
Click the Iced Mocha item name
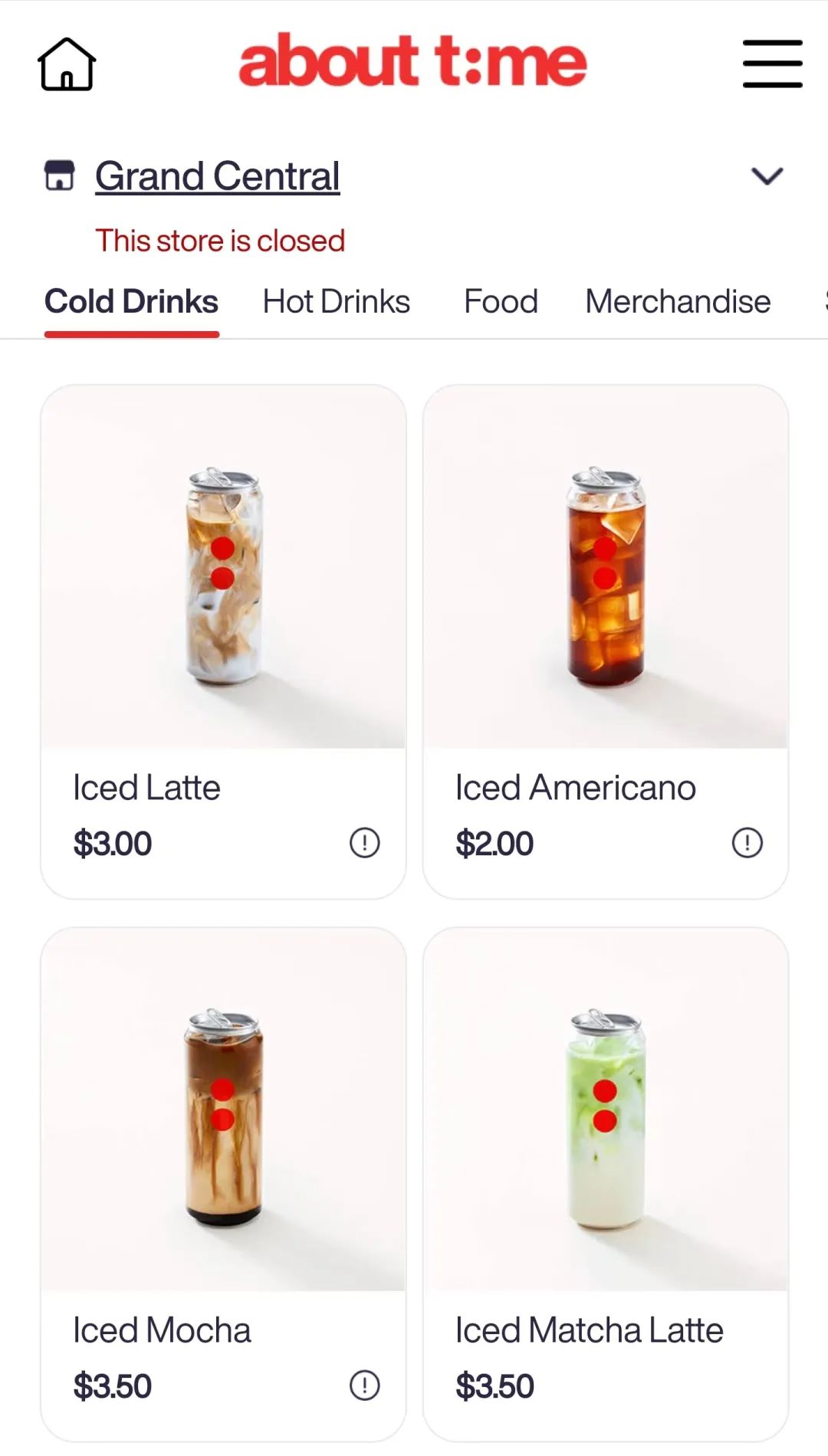tap(162, 1330)
